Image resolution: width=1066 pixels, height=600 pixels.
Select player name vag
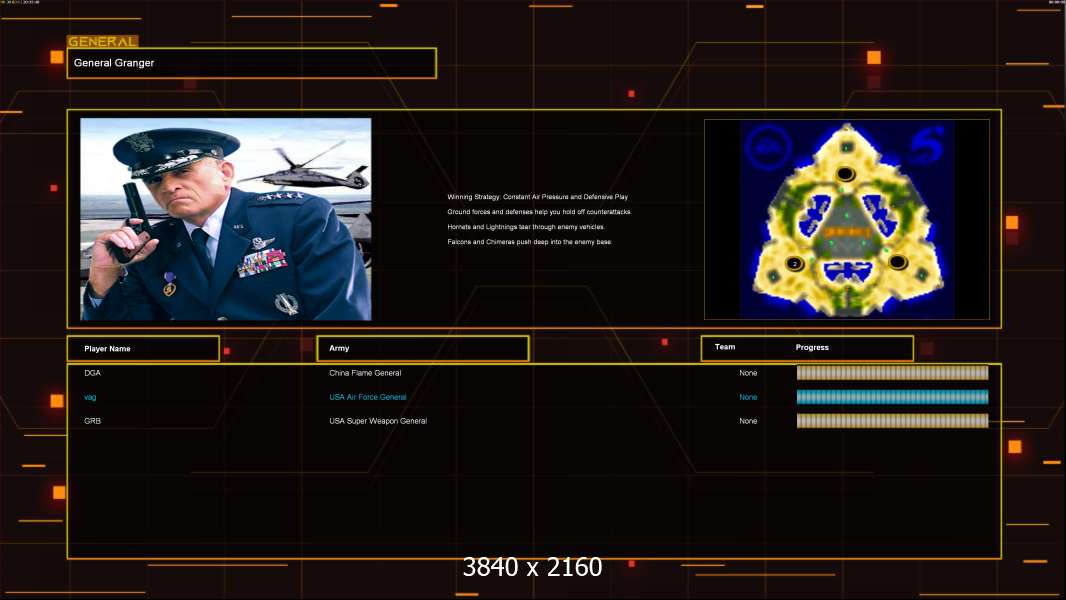click(x=90, y=398)
